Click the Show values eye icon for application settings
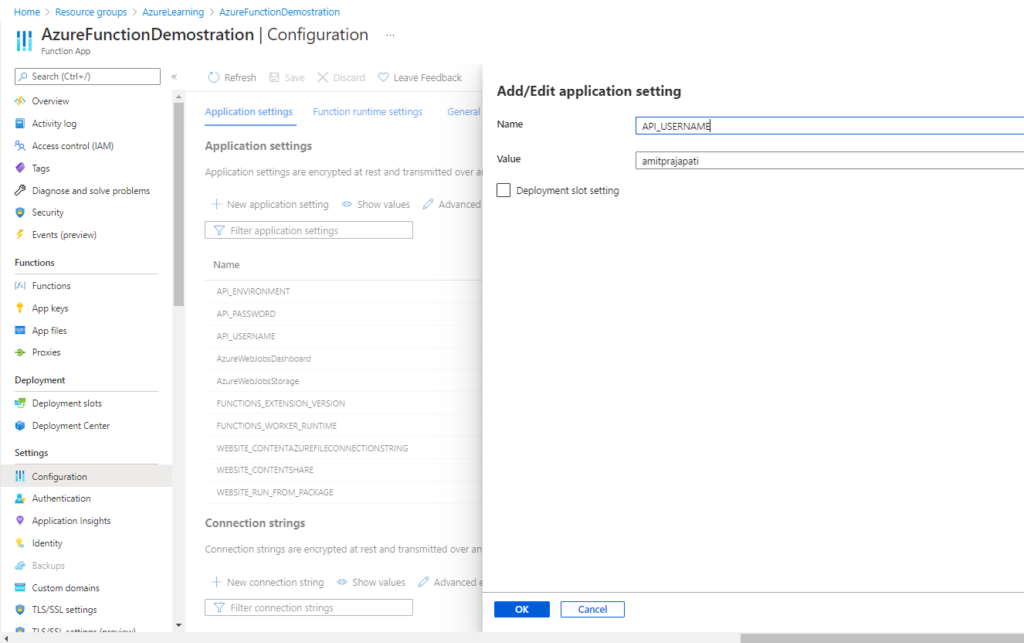The height and width of the screenshot is (643, 1024). [x=347, y=204]
